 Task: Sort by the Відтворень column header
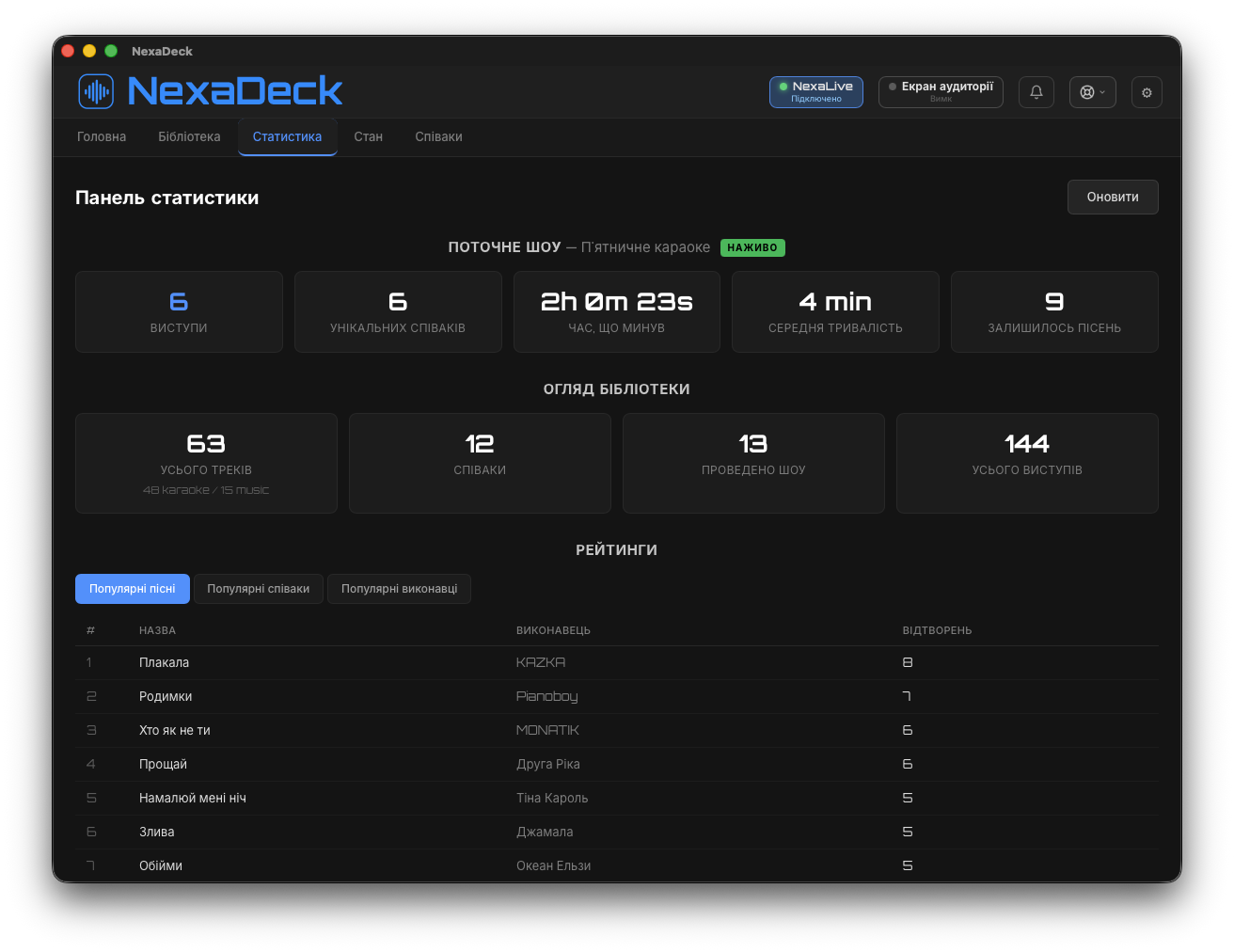937,630
